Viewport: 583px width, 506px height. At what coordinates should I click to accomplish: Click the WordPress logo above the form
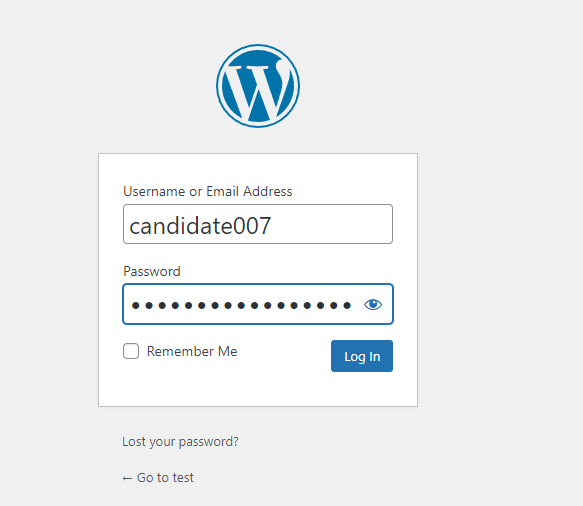tap(258, 86)
